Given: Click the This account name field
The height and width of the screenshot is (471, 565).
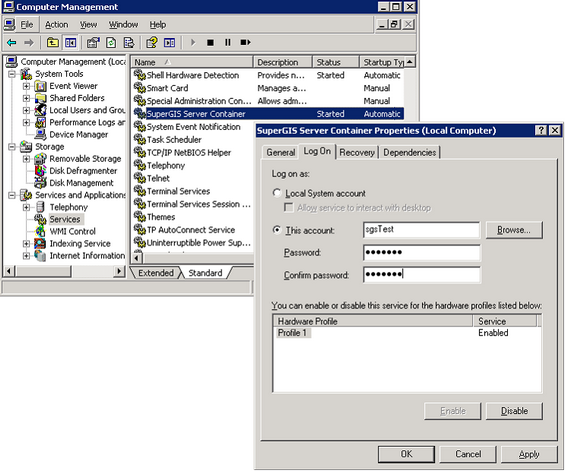Looking at the screenshot, I should 421,230.
